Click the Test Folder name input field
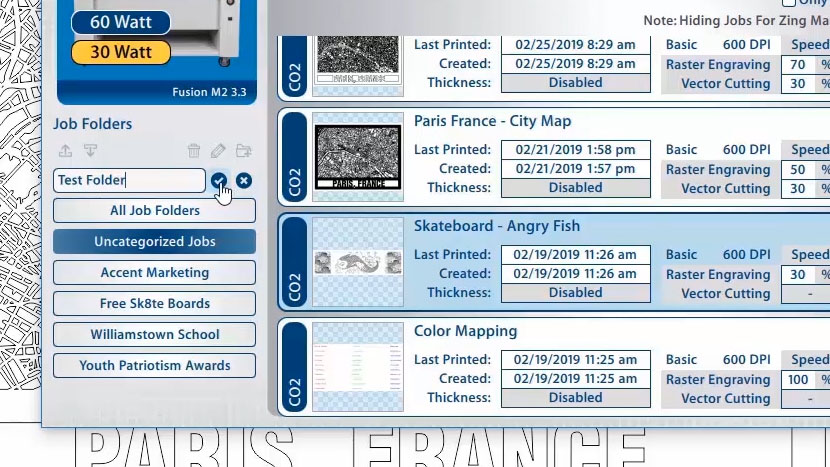 [128, 181]
